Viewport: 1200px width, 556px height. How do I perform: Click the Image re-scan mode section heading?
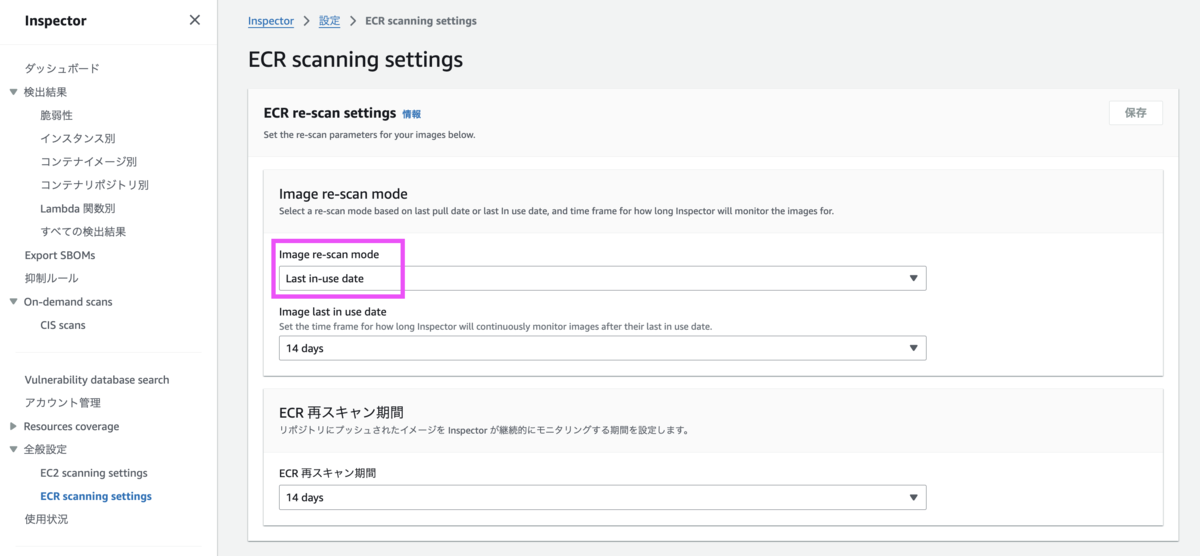(343, 193)
